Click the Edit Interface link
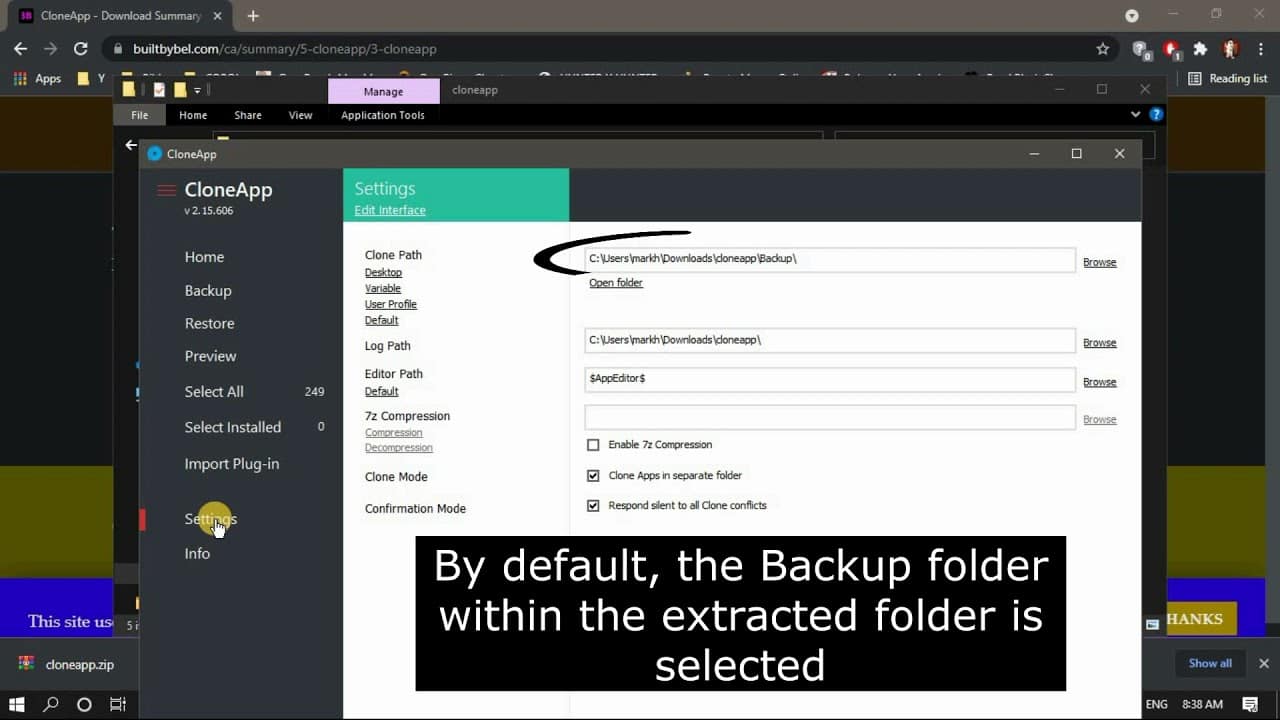Image resolution: width=1280 pixels, height=720 pixels. coord(390,211)
